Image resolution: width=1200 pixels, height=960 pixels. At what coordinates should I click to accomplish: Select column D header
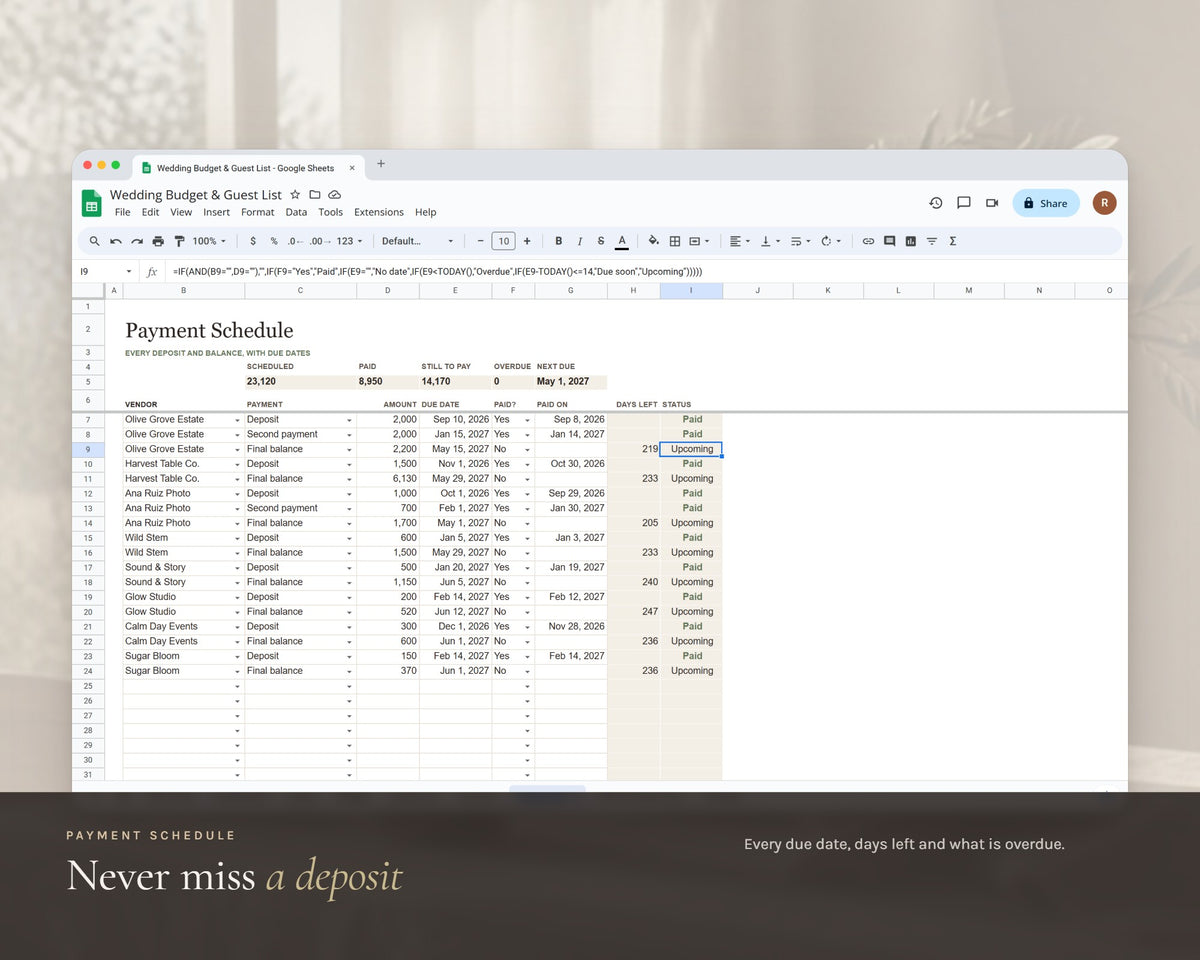point(388,291)
